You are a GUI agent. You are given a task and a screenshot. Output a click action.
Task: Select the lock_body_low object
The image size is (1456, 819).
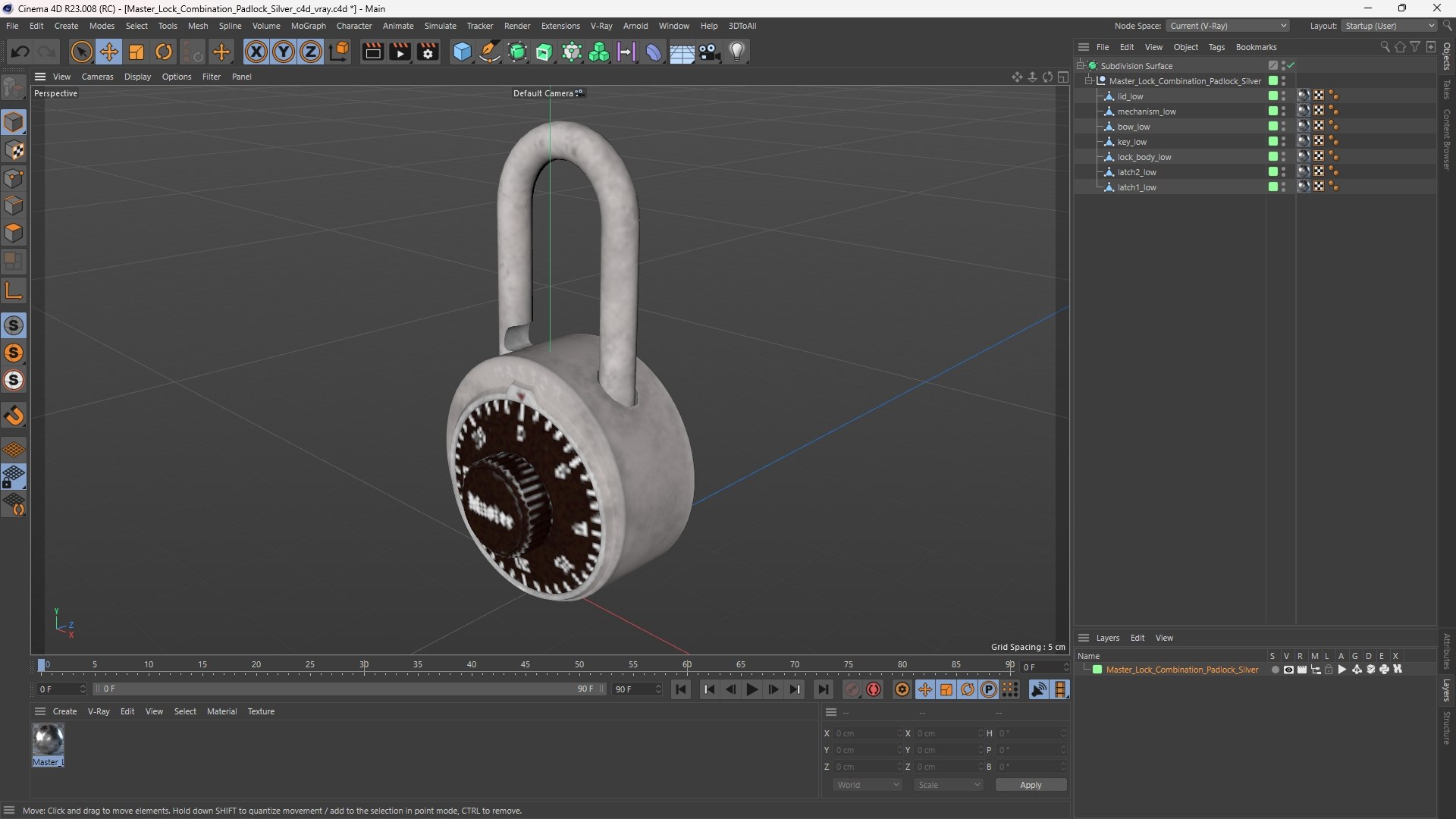(x=1144, y=157)
